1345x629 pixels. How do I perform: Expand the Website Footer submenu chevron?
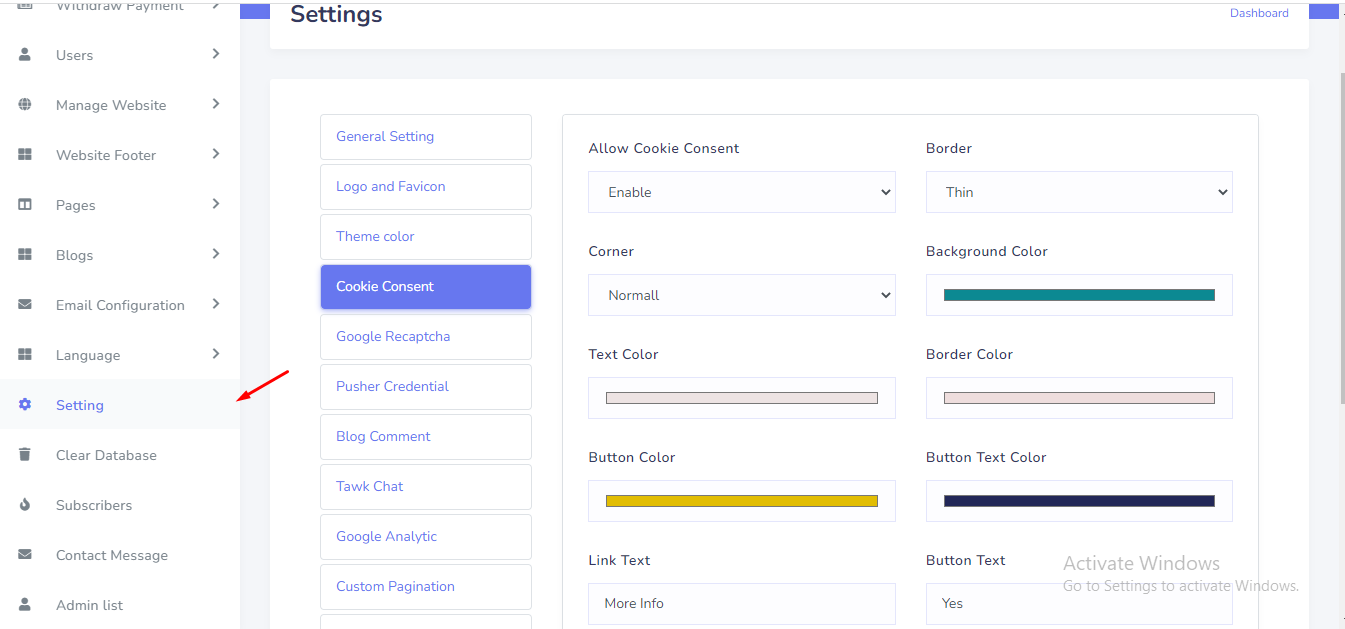[215, 154]
